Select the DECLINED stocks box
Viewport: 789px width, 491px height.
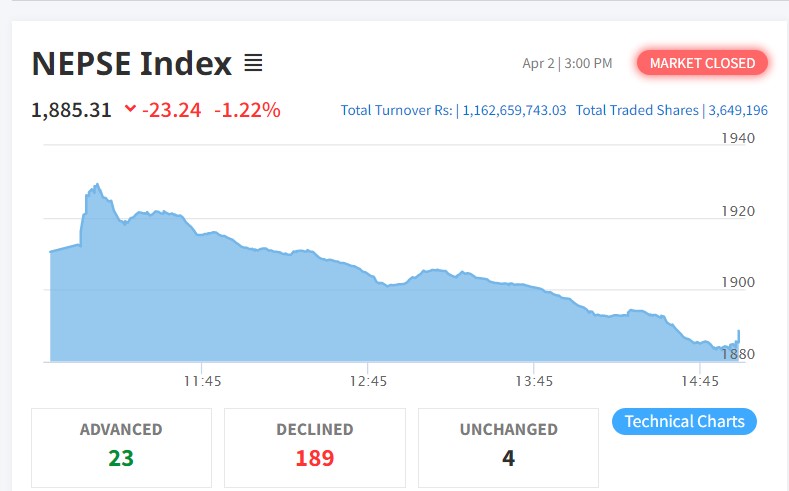[314, 446]
